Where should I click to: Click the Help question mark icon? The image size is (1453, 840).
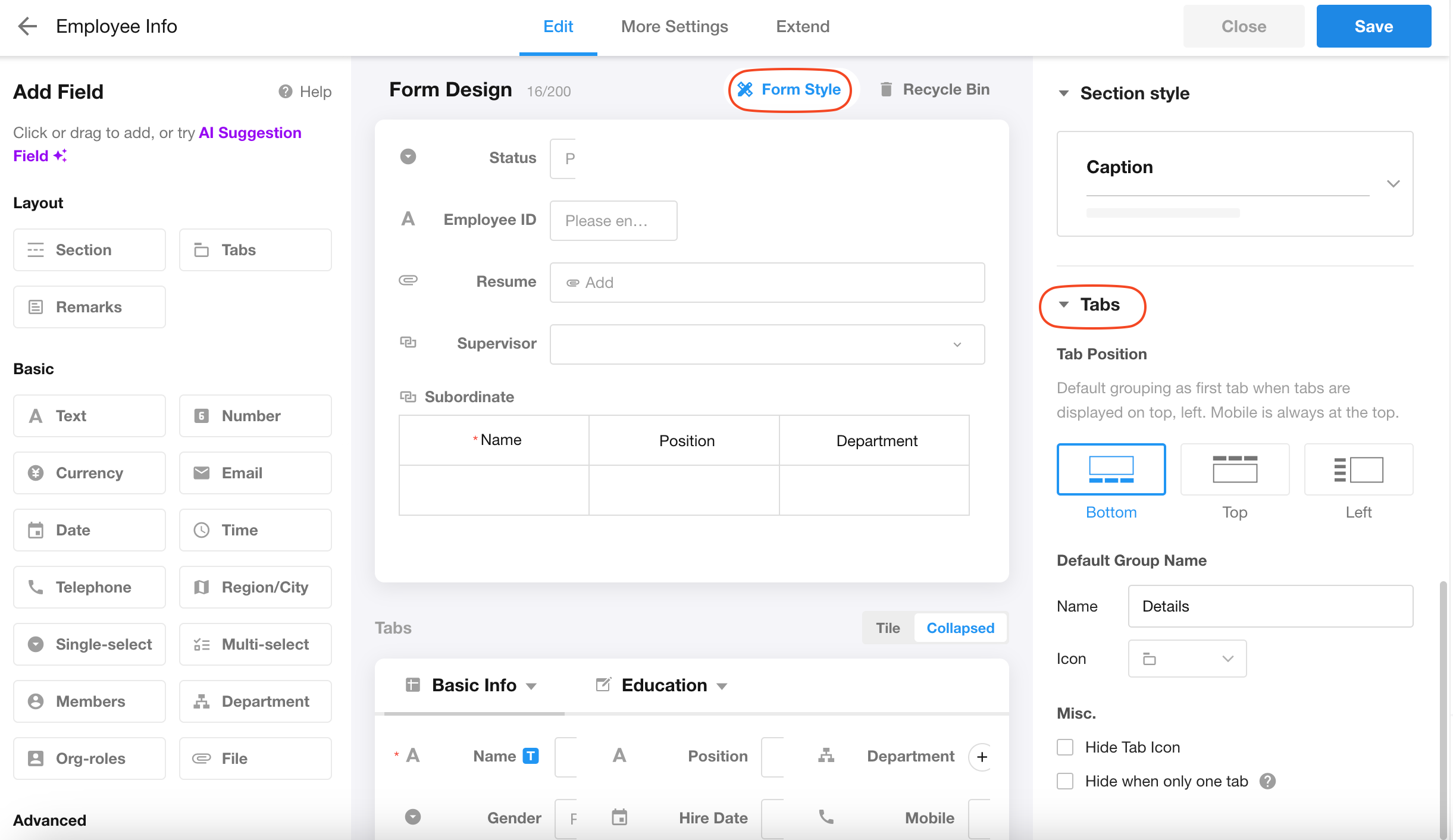click(x=286, y=92)
